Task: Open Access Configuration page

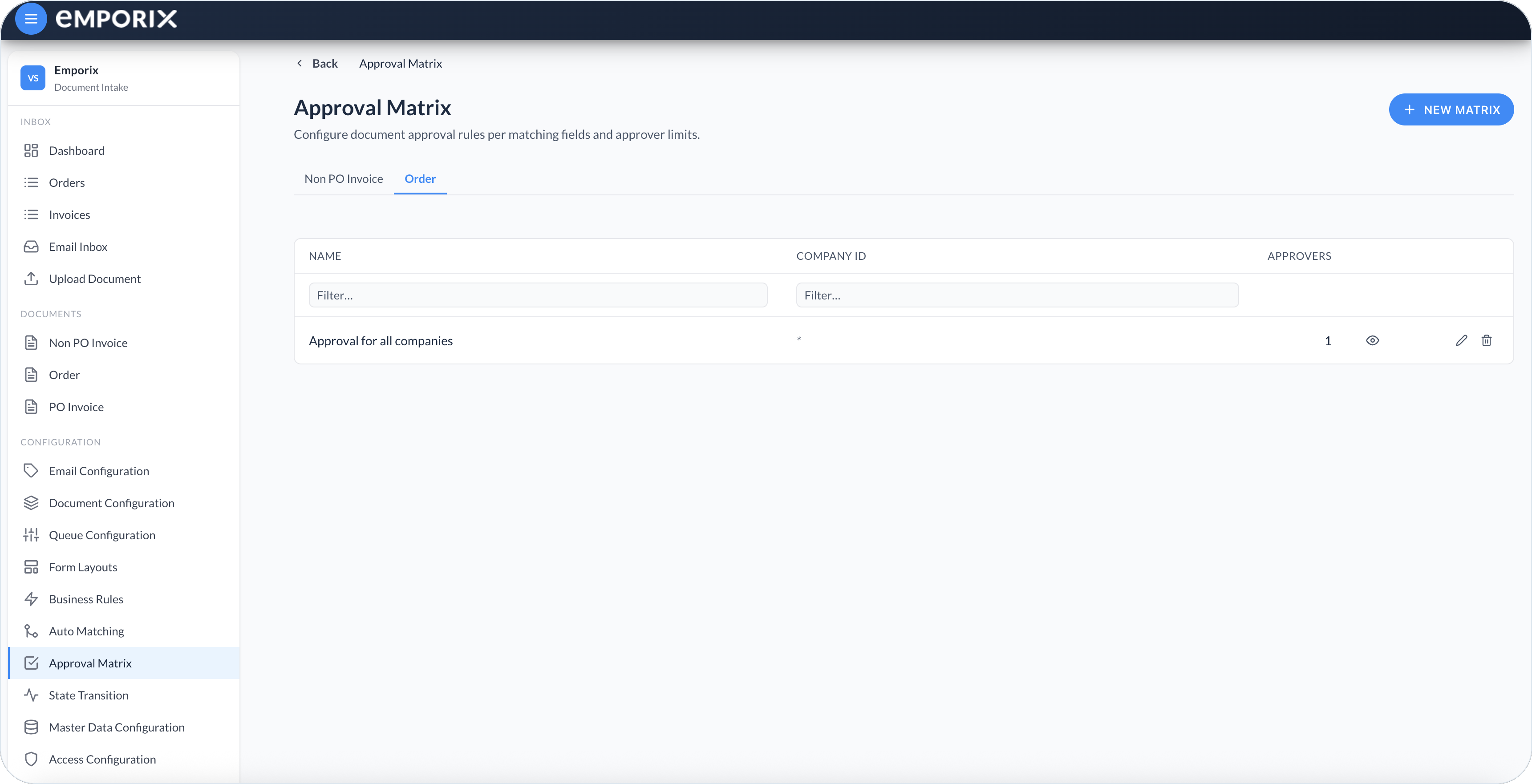Action: click(124, 760)
